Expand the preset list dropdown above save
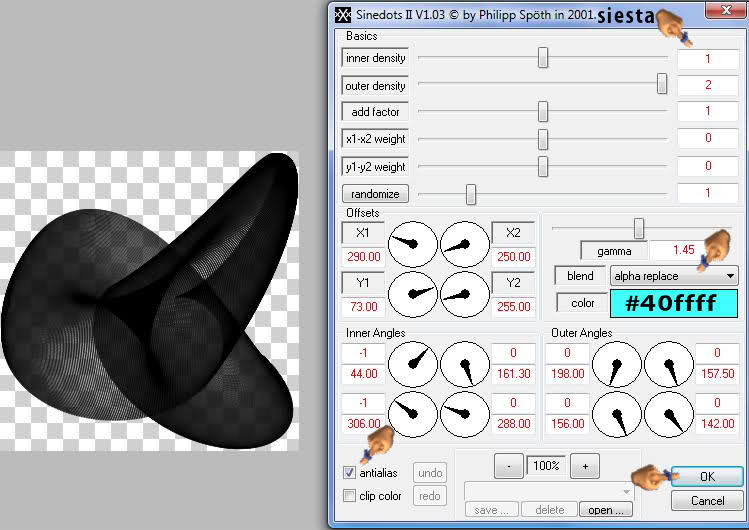749x530 pixels. pyautogui.click(x=549, y=491)
